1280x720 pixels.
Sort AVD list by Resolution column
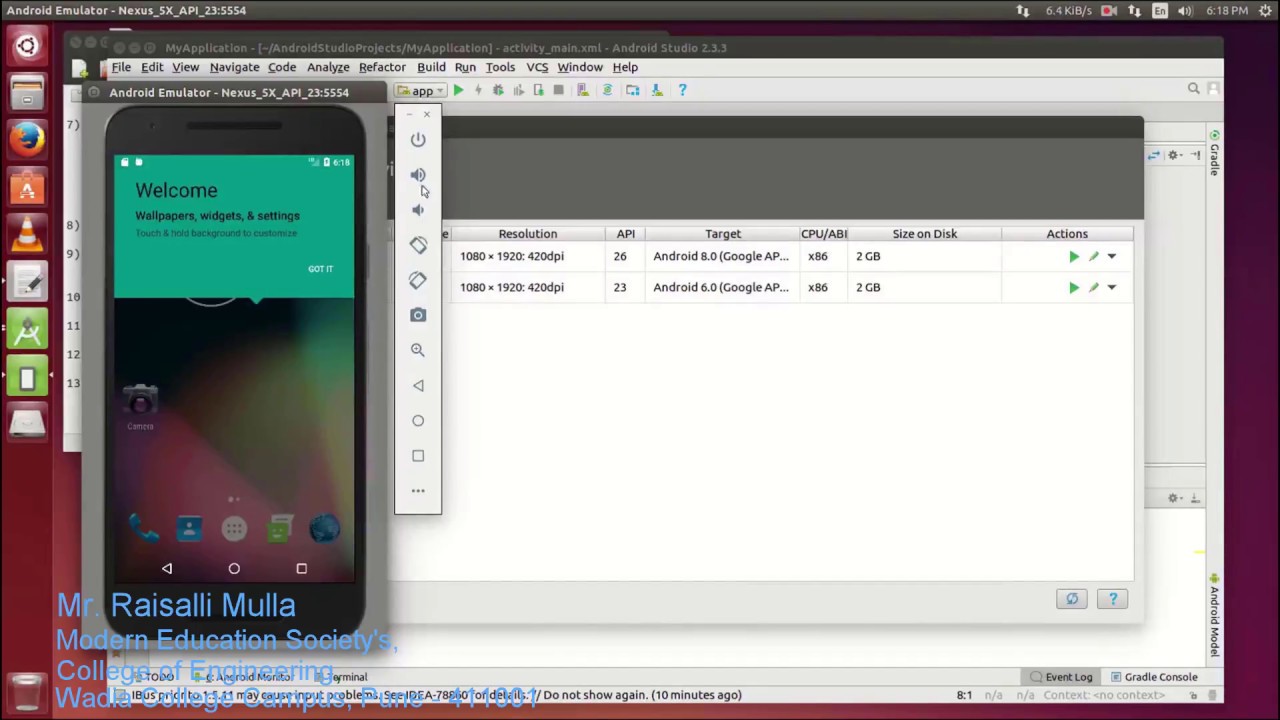528,234
